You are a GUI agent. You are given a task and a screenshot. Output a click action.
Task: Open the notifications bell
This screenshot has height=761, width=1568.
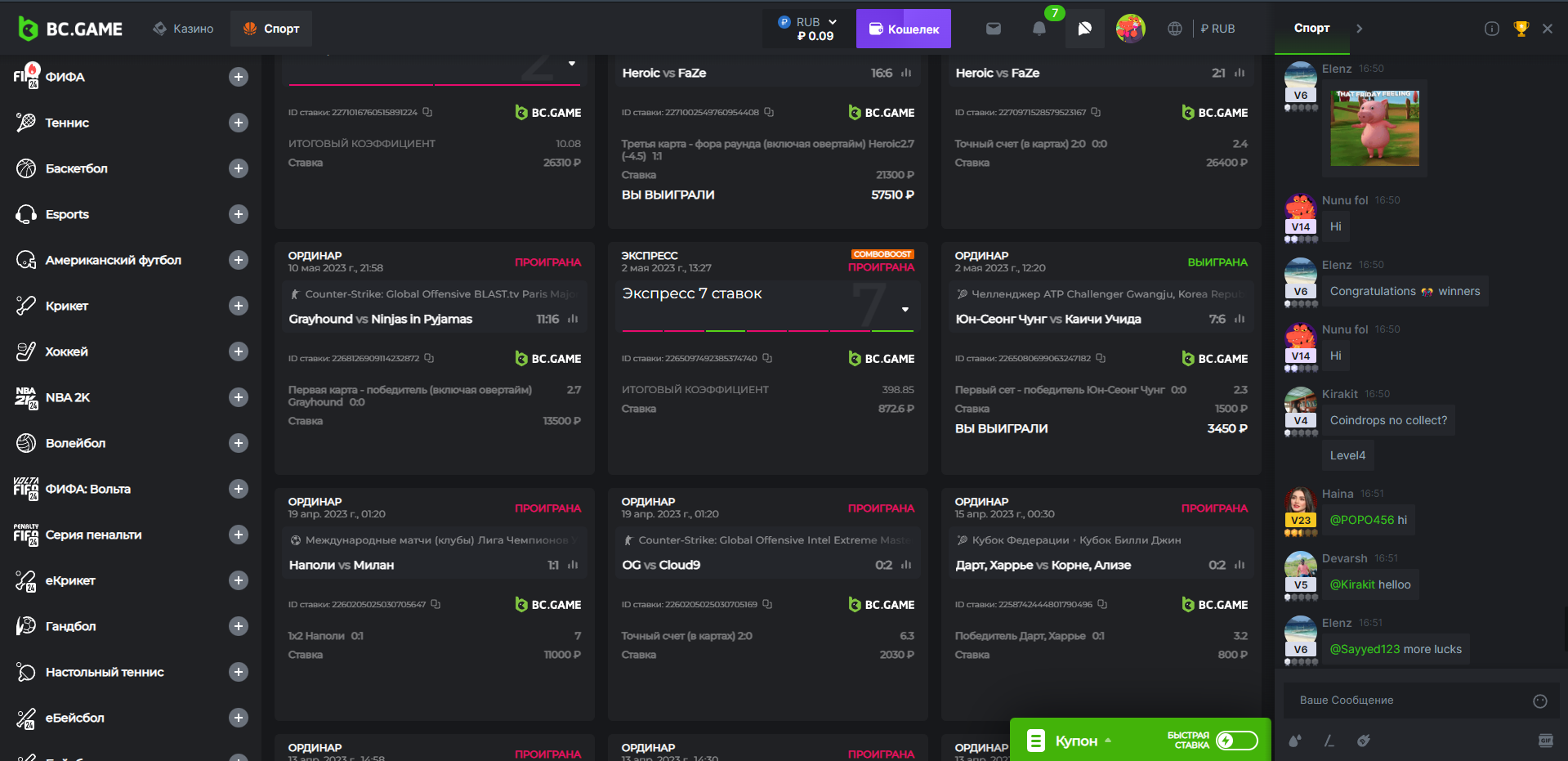tap(1039, 29)
